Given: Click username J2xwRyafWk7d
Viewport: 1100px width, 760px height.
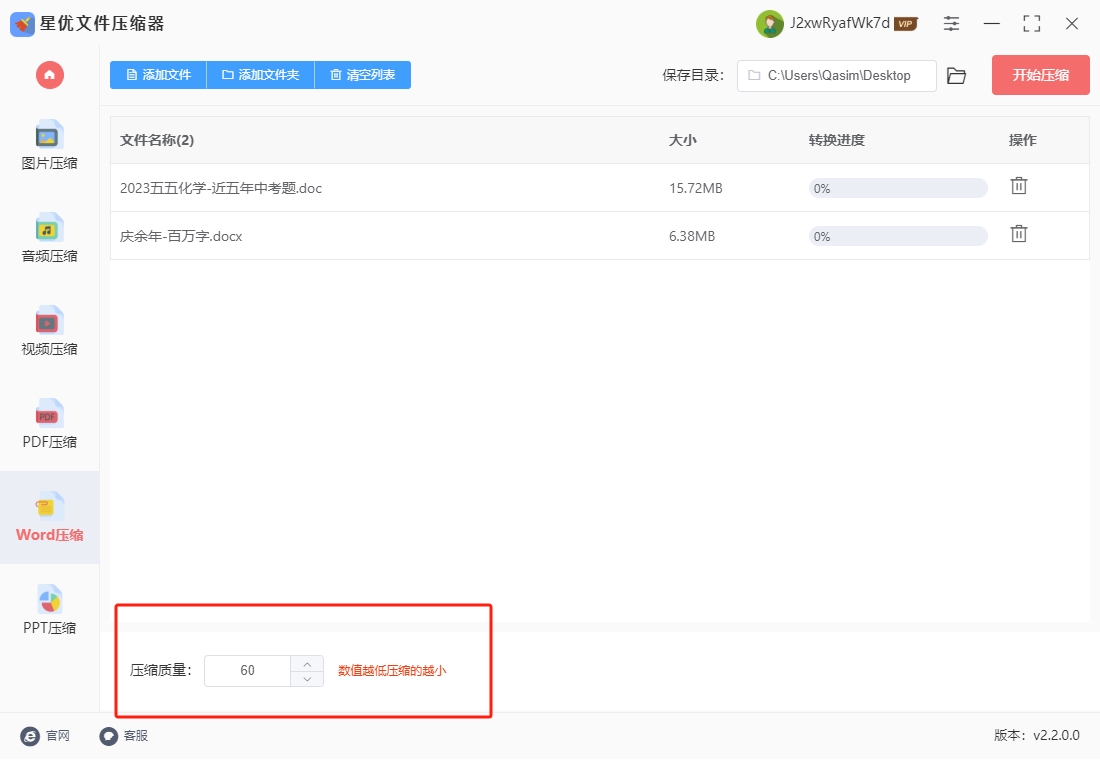Looking at the screenshot, I should click(840, 23).
